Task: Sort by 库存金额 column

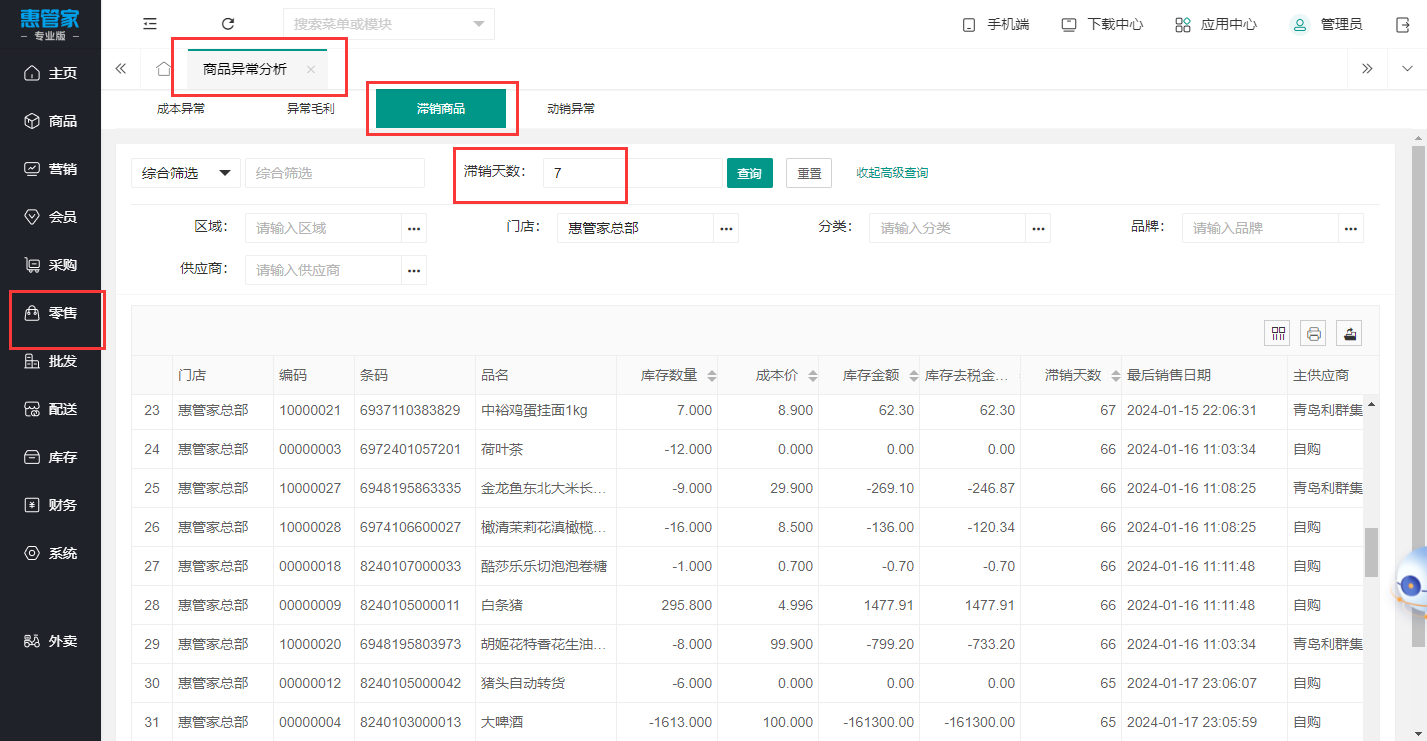Action: click(x=914, y=376)
